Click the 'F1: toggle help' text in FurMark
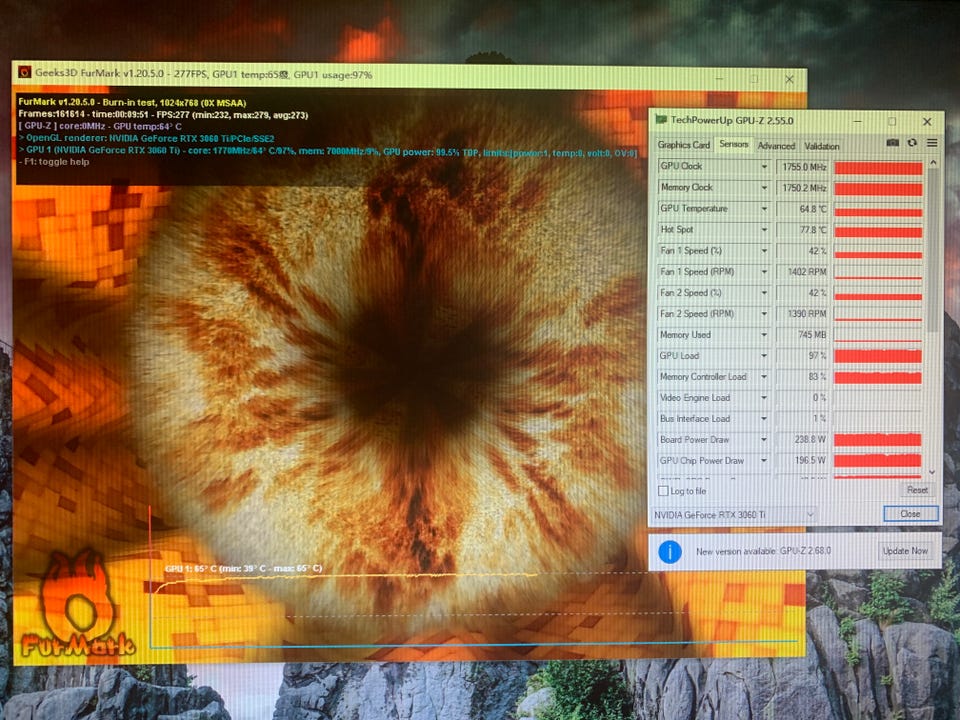Screen dimensions: 960x720 point(54,162)
